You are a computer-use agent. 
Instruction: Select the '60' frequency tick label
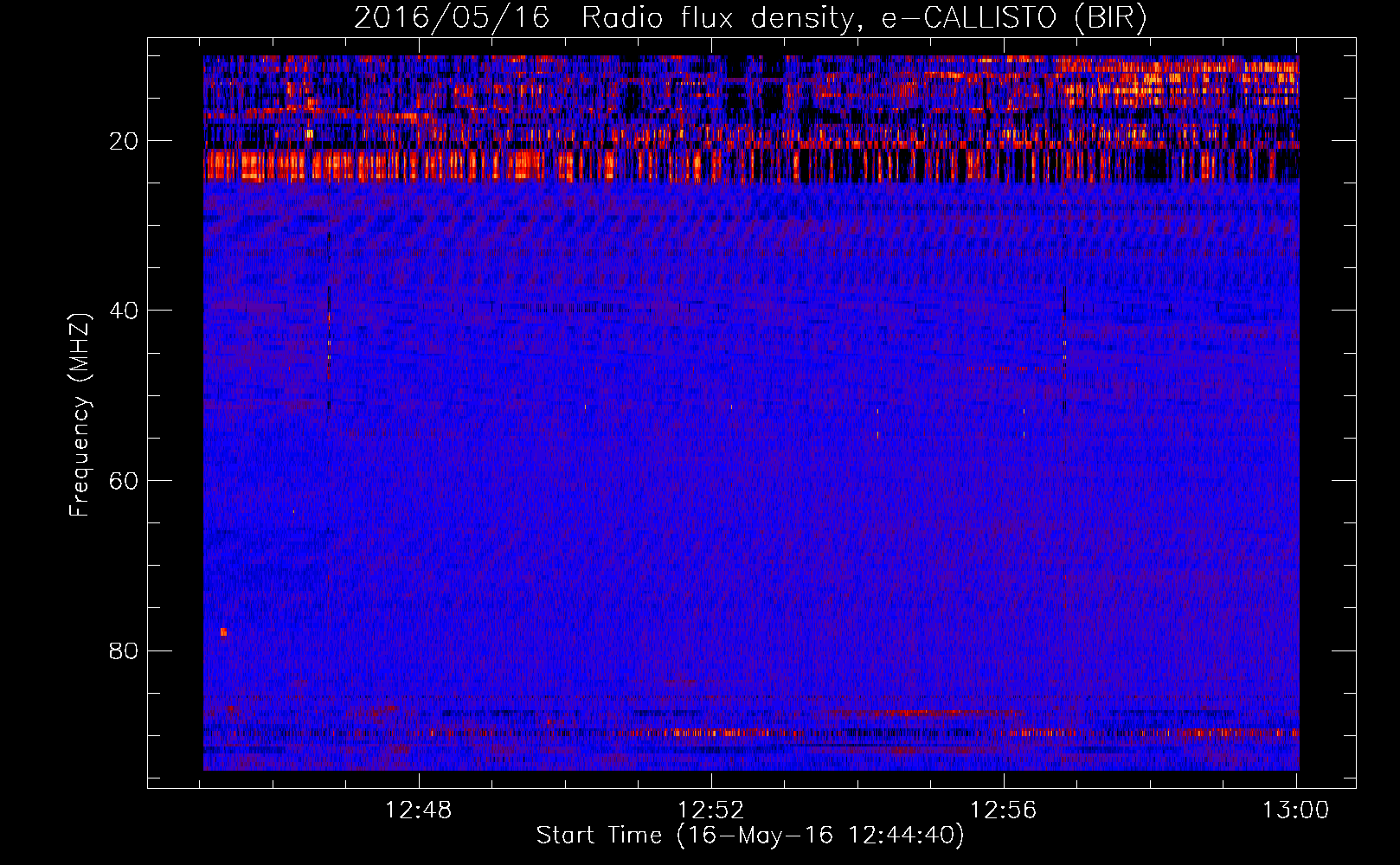[x=125, y=480]
